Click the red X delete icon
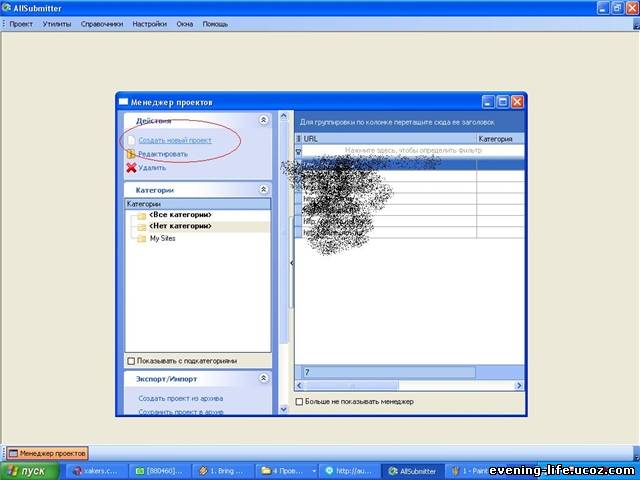 pos(131,168)
